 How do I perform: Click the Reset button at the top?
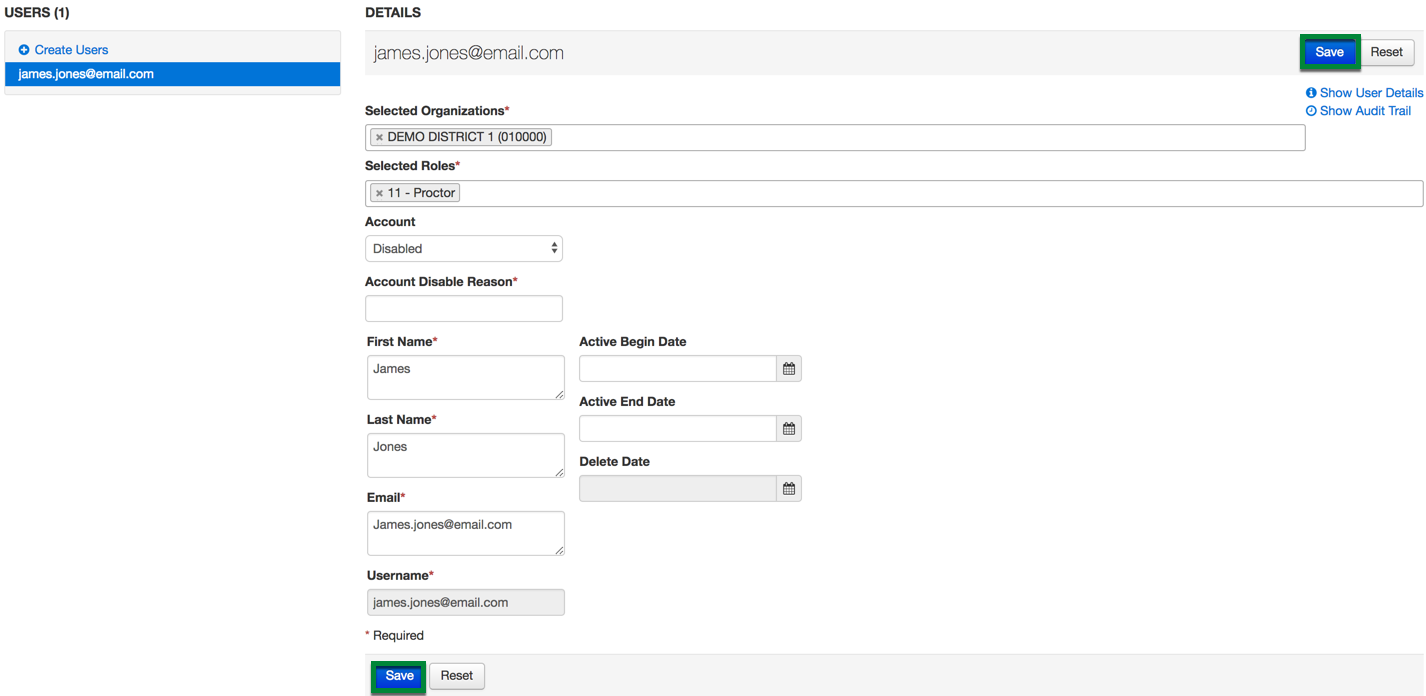[1386, 52]
